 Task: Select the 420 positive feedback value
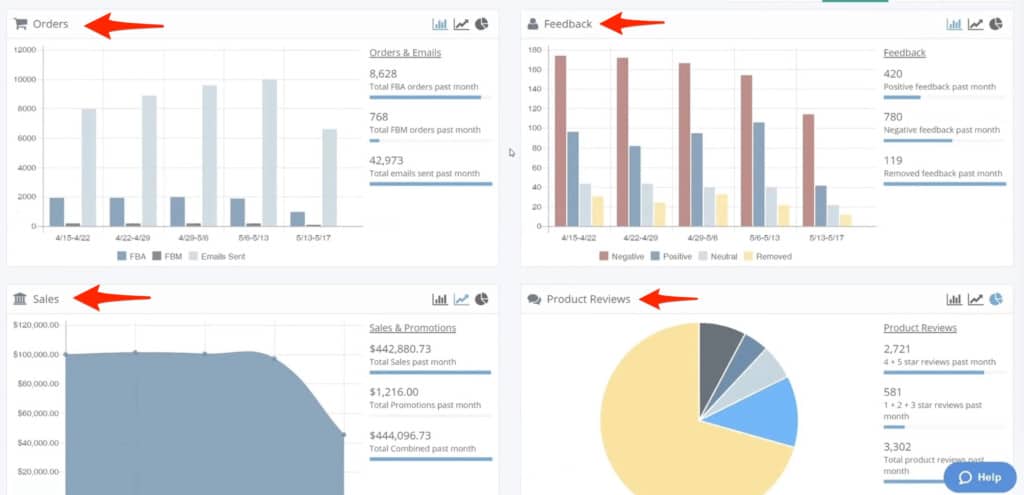tap(893, 74)
